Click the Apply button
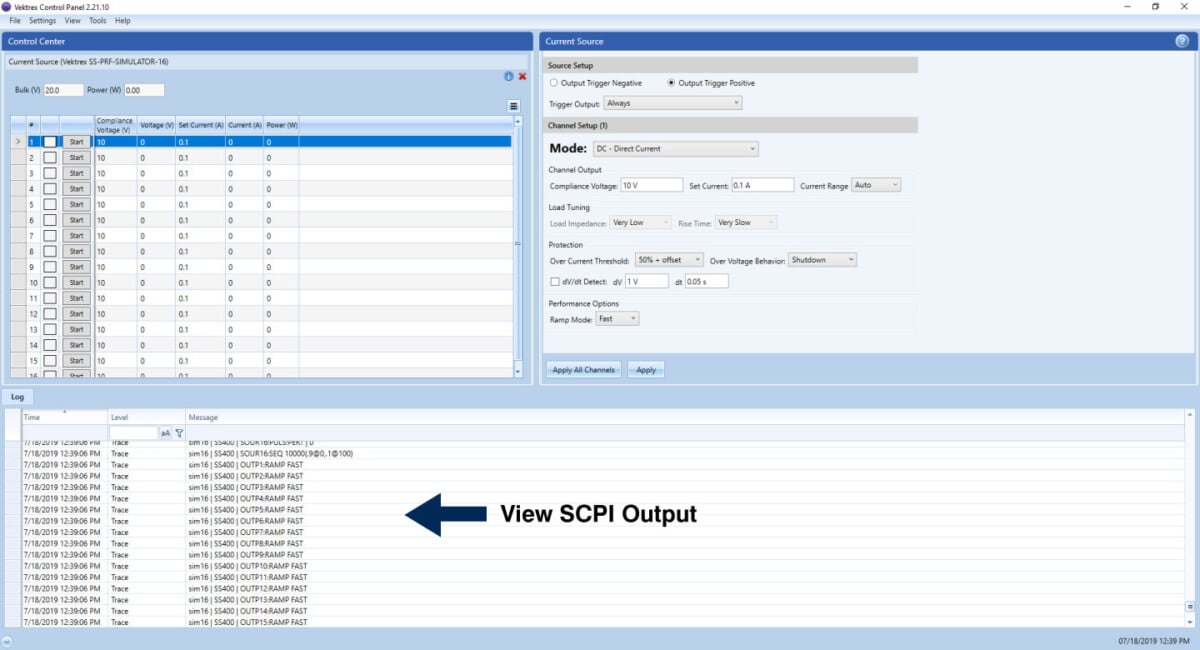 pyautogui.click(x=646, y=370)
